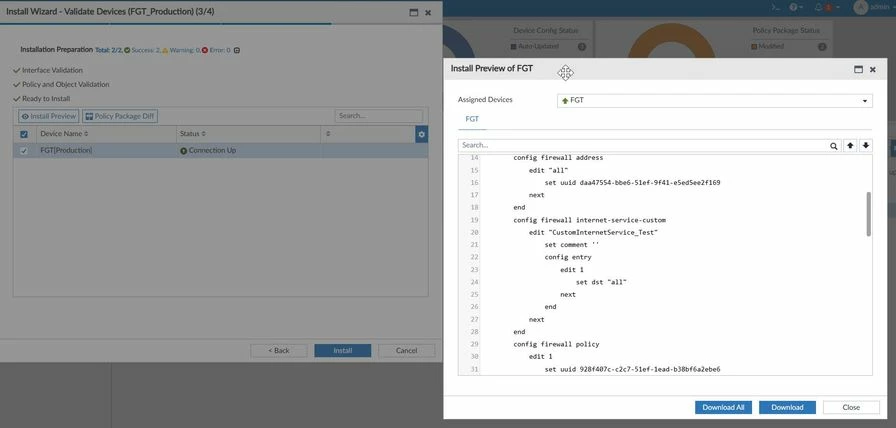Click line 19 config firewall internet-service-custom

coord(589,220)
